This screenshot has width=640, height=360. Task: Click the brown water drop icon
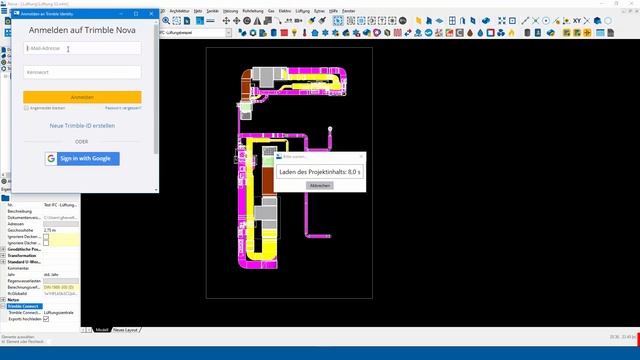470,33
